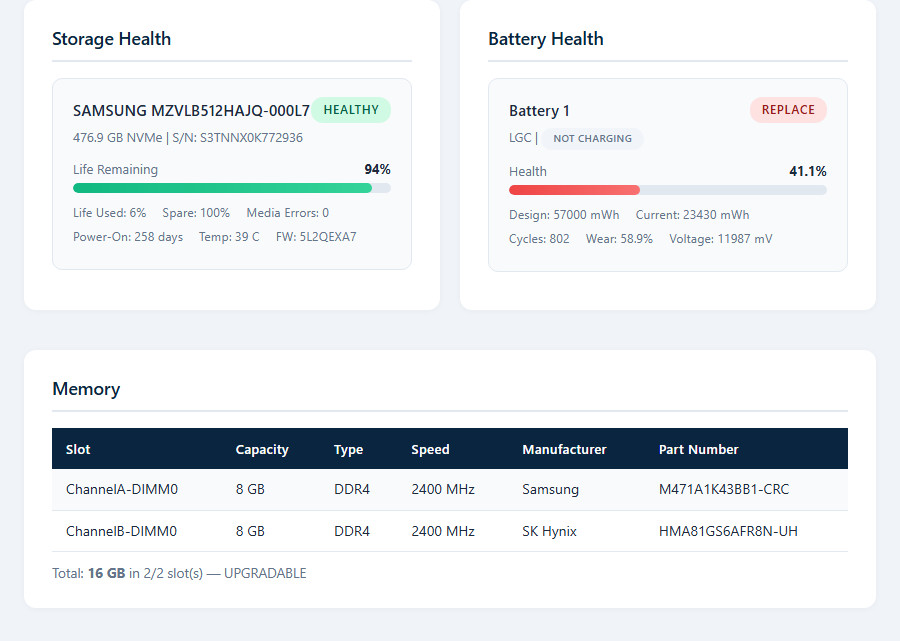Select part number M471A1K43BB1-CRC
This screenshot has width=900, height=641.
724,490
